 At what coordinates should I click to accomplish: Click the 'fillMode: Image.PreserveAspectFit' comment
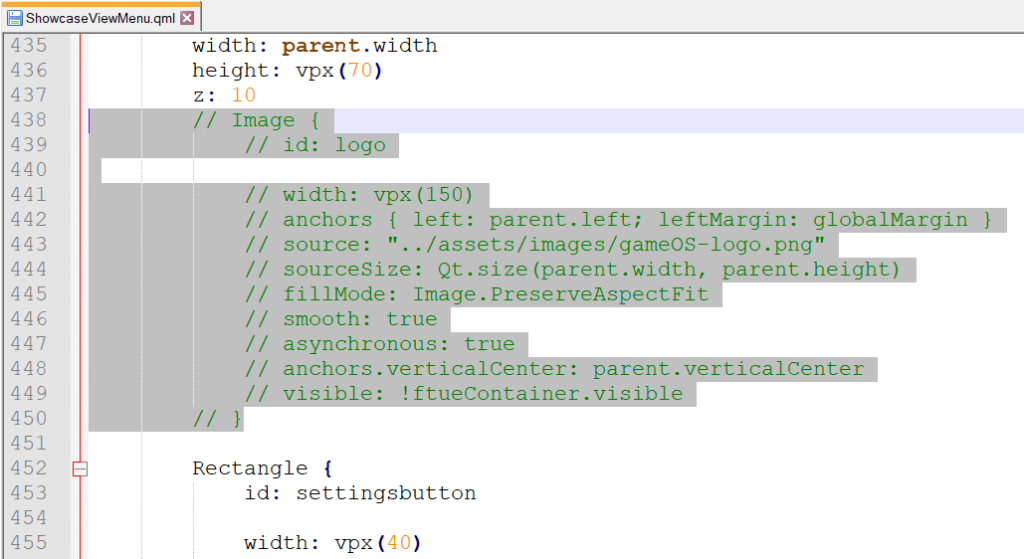tap(477, 294)
